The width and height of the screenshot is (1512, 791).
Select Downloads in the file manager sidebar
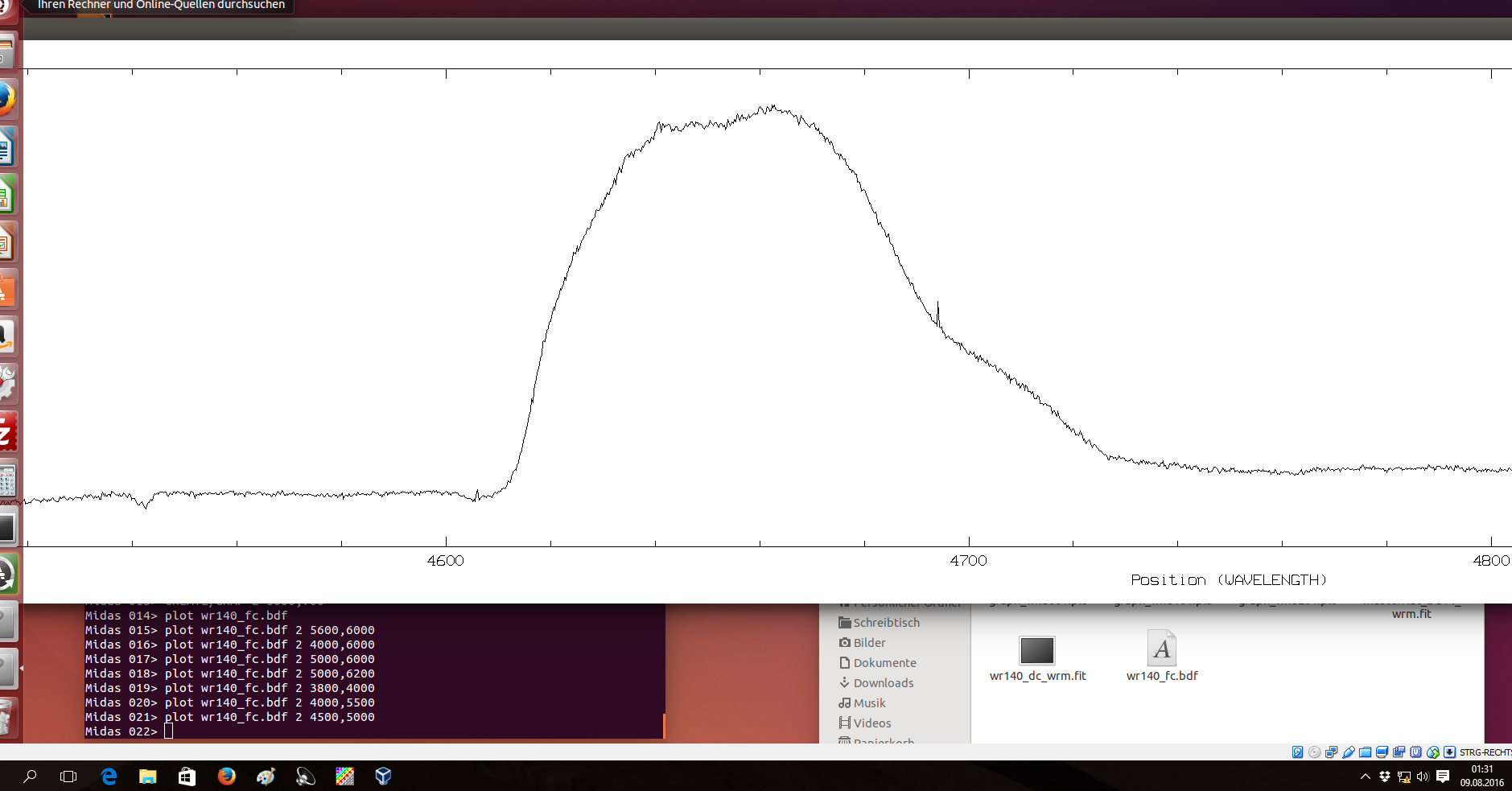(x=883, y=682)
